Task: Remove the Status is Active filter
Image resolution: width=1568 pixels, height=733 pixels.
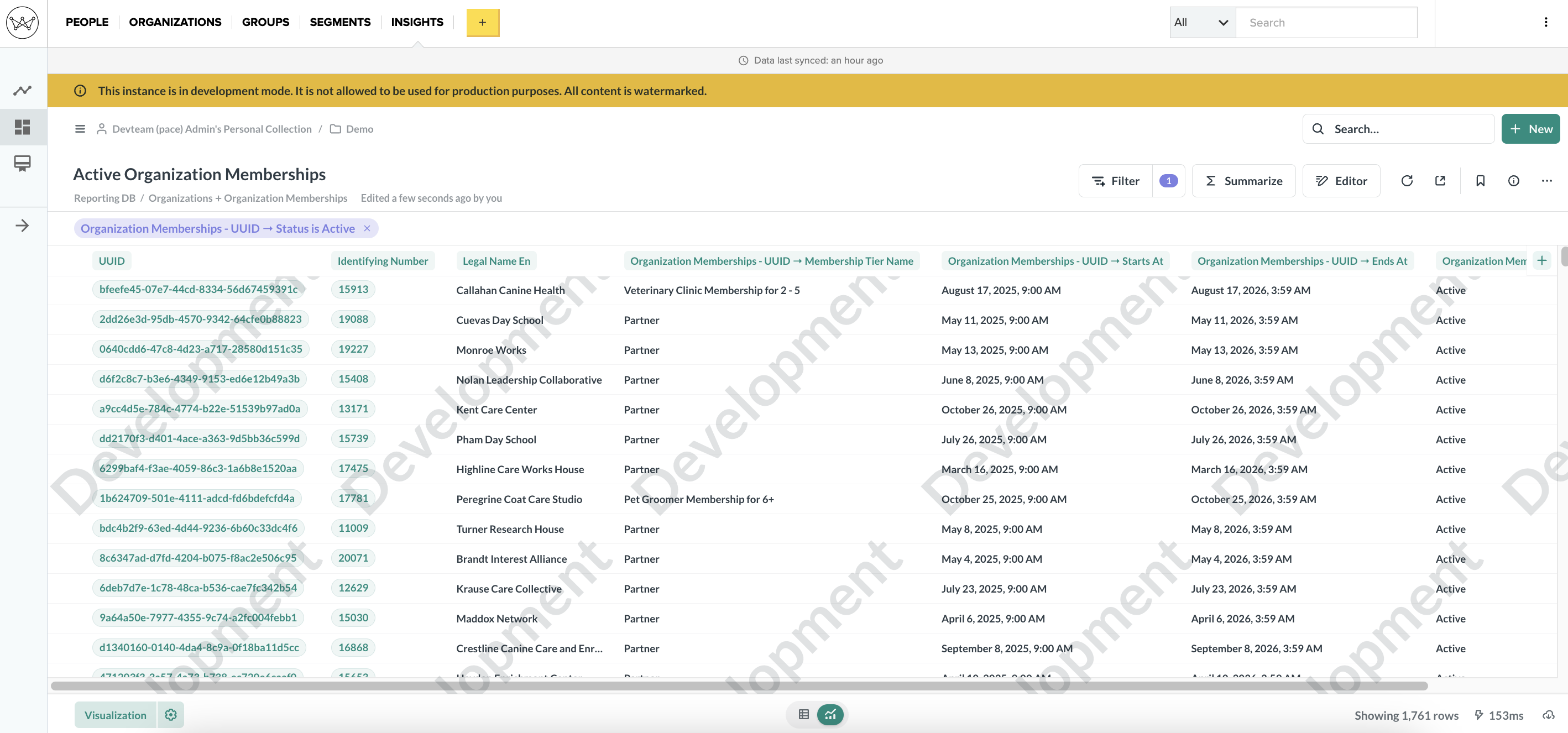Action: 367,228
